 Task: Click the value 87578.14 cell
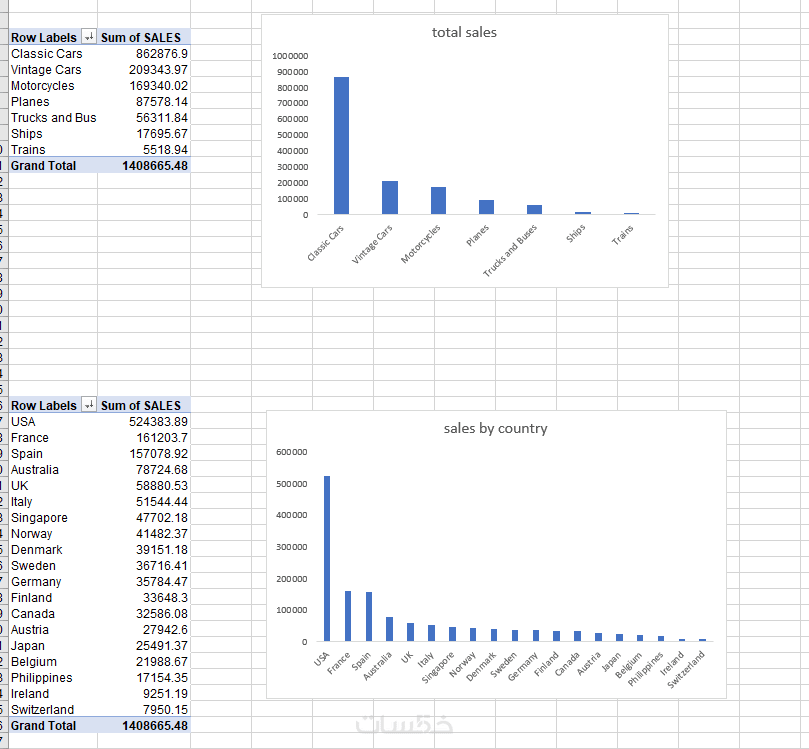[144, 102]
